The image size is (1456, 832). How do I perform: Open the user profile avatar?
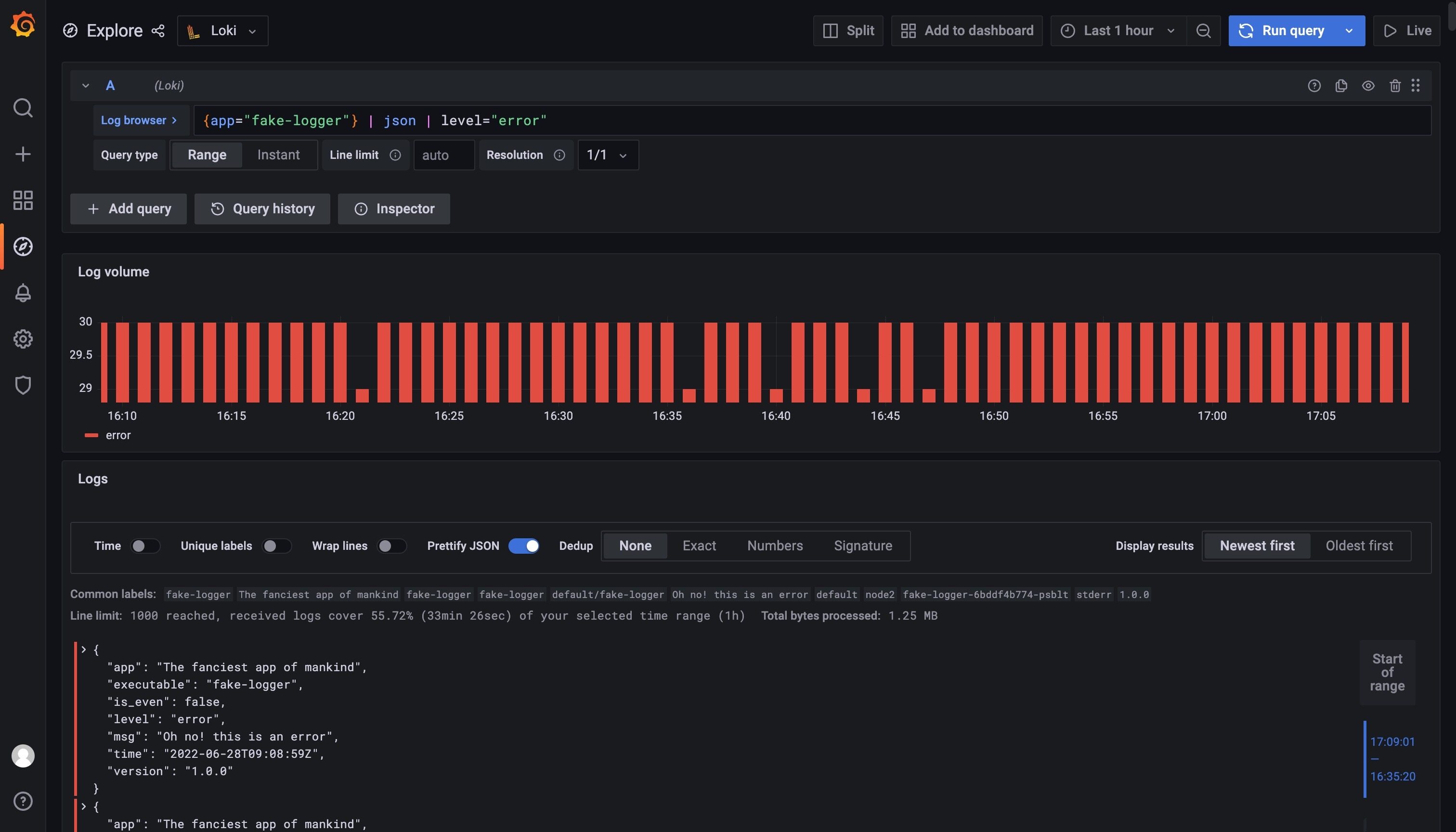pyautogui.click(x=23, y=755)
